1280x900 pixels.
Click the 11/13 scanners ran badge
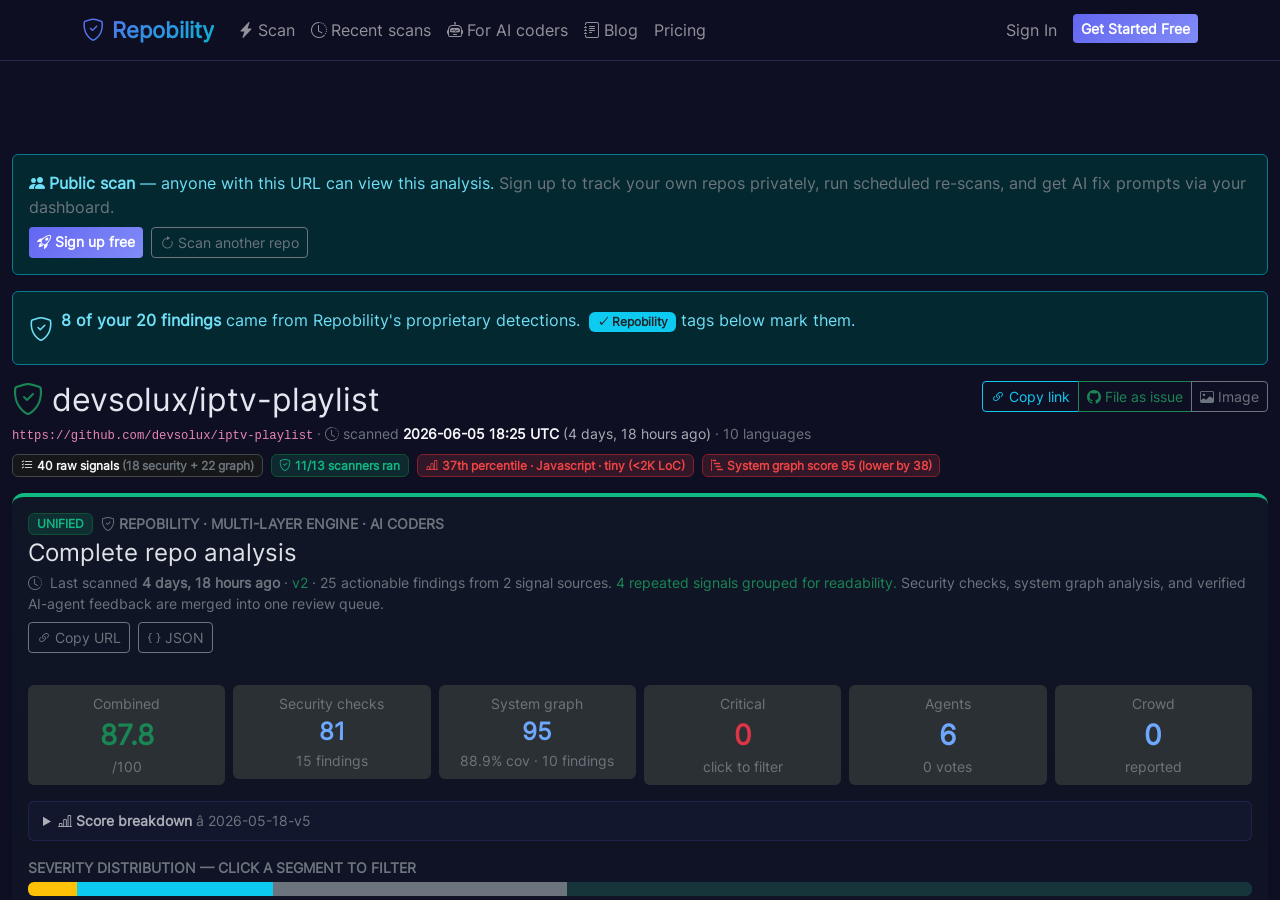340,465
